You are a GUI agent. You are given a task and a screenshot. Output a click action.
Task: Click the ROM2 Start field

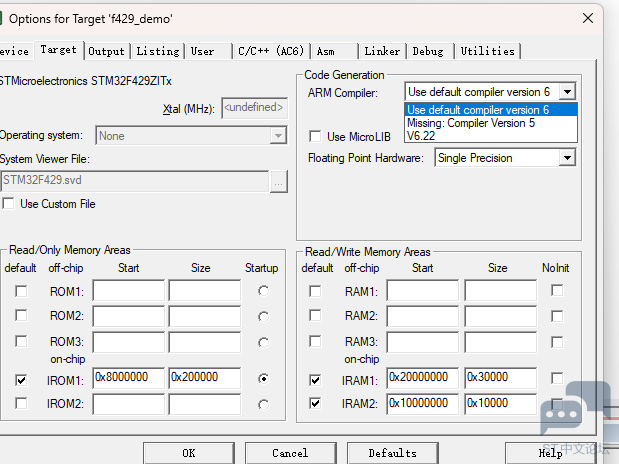click(x=129, y=316)
